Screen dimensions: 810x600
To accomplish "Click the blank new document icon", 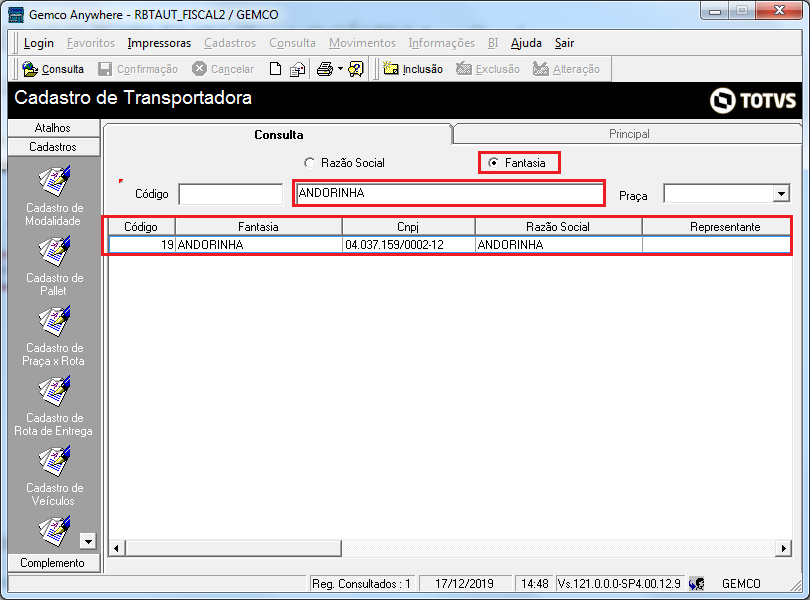I will pos(275,69).
